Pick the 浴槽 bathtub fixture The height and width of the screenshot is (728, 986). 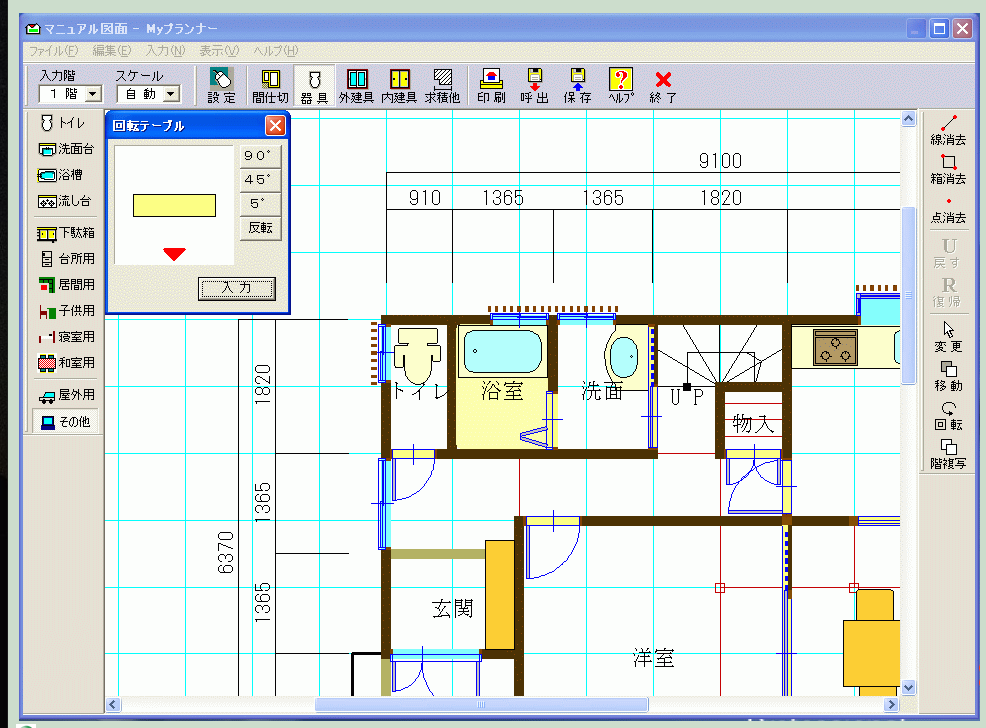click(66, 175)
